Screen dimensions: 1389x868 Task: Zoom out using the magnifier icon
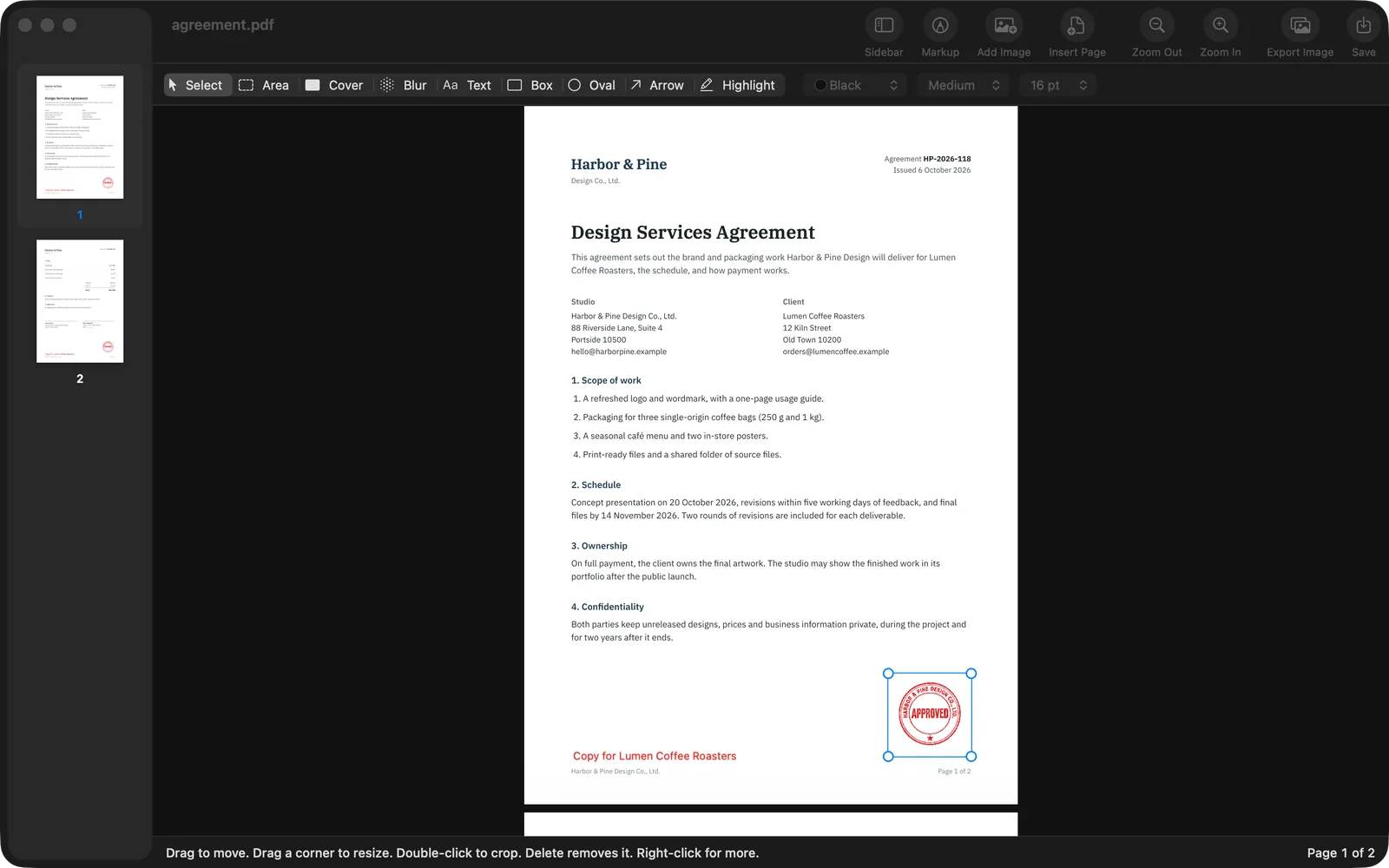pos(1156,26)
